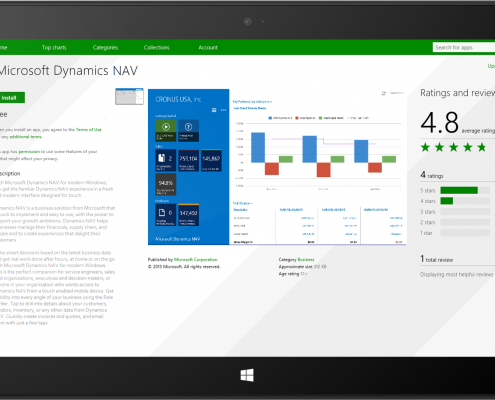Click the "Age rating 12+" line
495x400 pixels.
(x=293, y=274)
